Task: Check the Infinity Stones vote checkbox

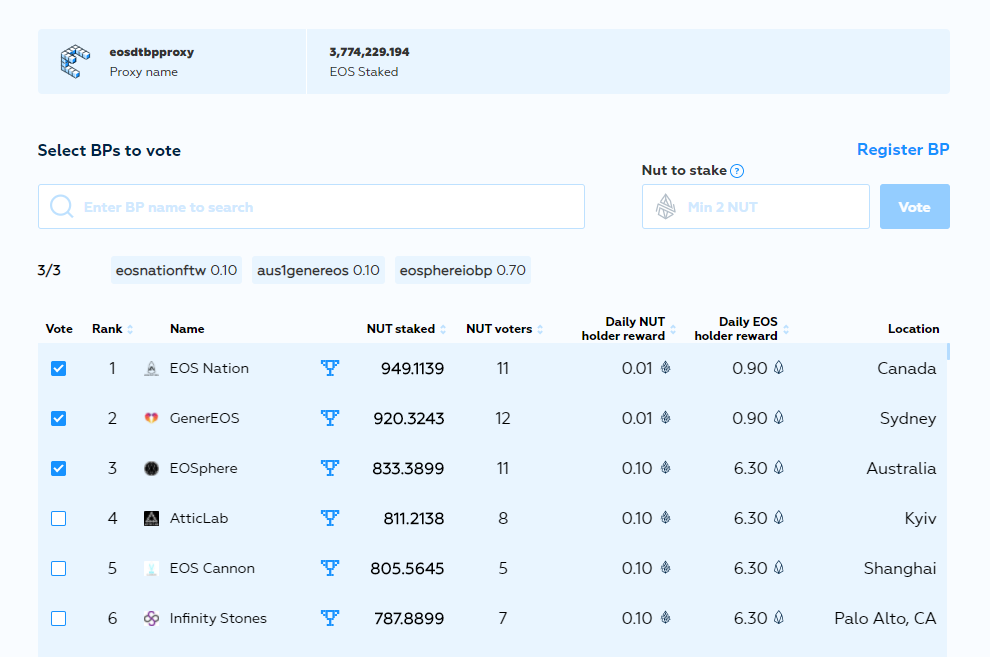Action: coord(58,619)
